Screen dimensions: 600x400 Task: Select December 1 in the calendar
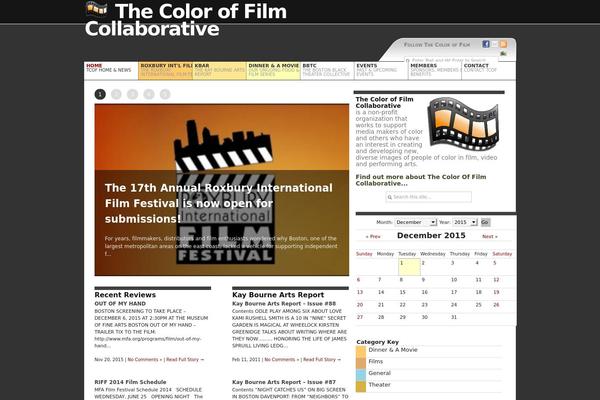(x=409, y=267)
